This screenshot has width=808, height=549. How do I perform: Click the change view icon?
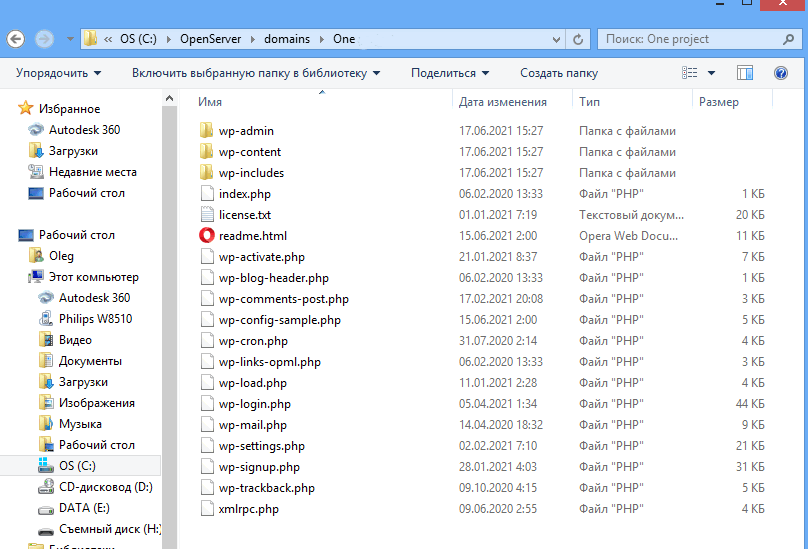[x=689, y=73]
